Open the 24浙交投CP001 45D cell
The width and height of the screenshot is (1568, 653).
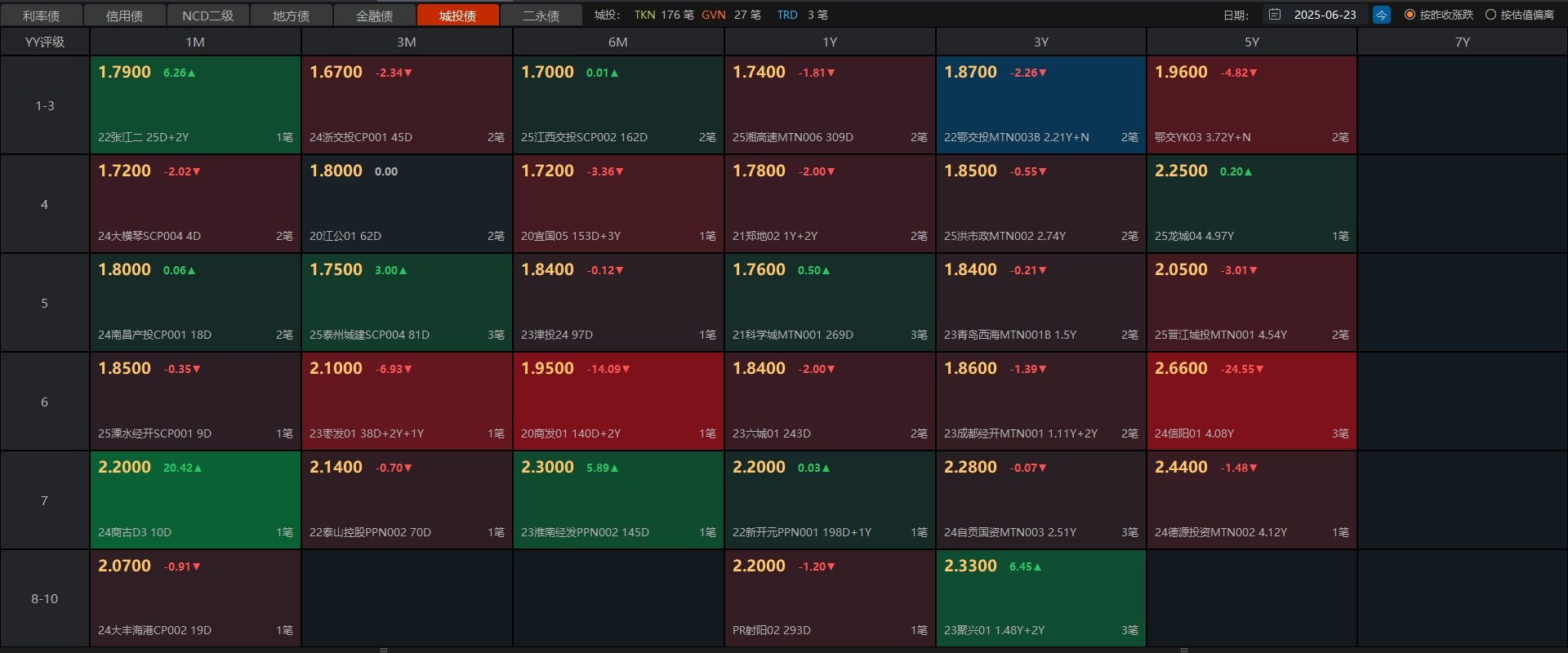pos(407,105)
